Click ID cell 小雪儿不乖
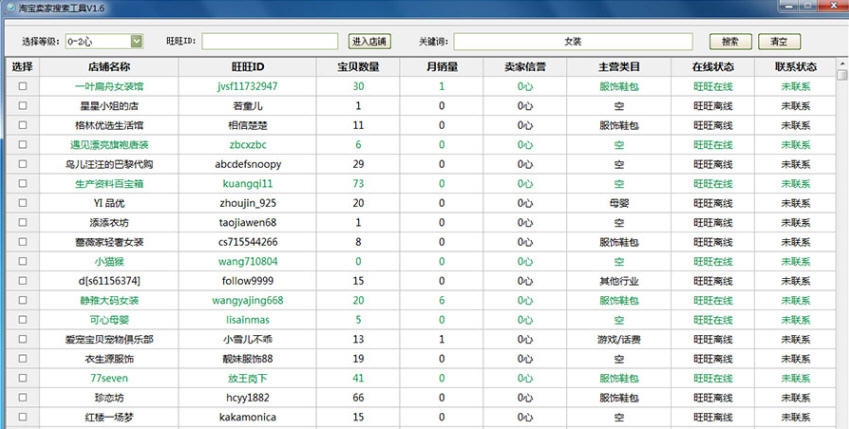The width and height of the screenshot is (849, 429). point(248,340)
